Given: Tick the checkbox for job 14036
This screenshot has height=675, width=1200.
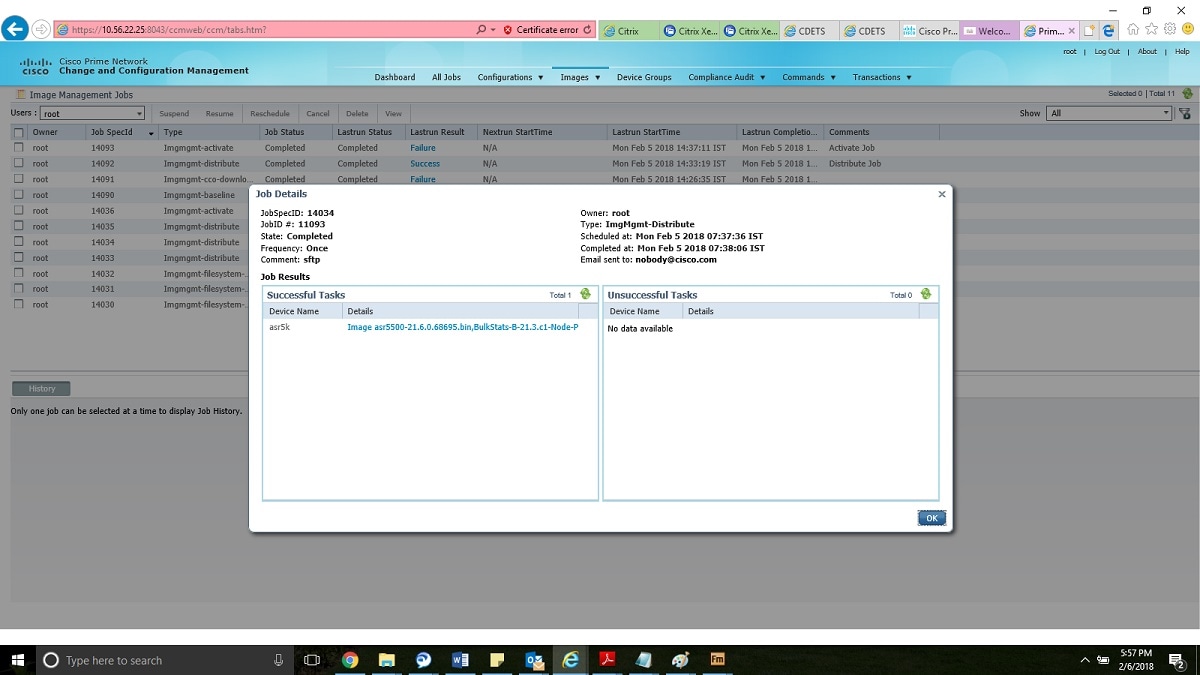Looking at the screenshot, I should pyautogui.click(x=18, y=210).
